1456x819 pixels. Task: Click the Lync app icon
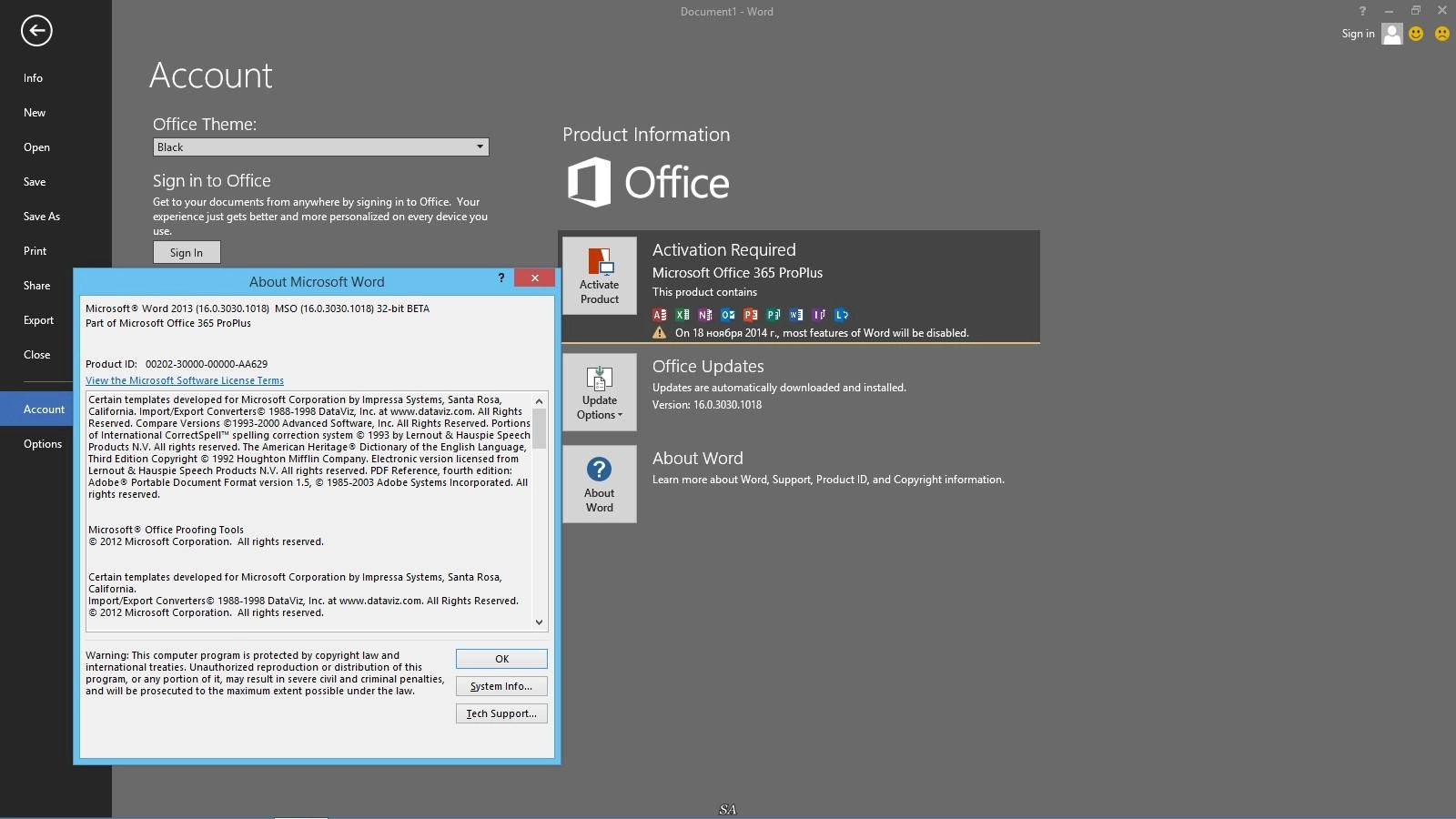tap(842, 315)
